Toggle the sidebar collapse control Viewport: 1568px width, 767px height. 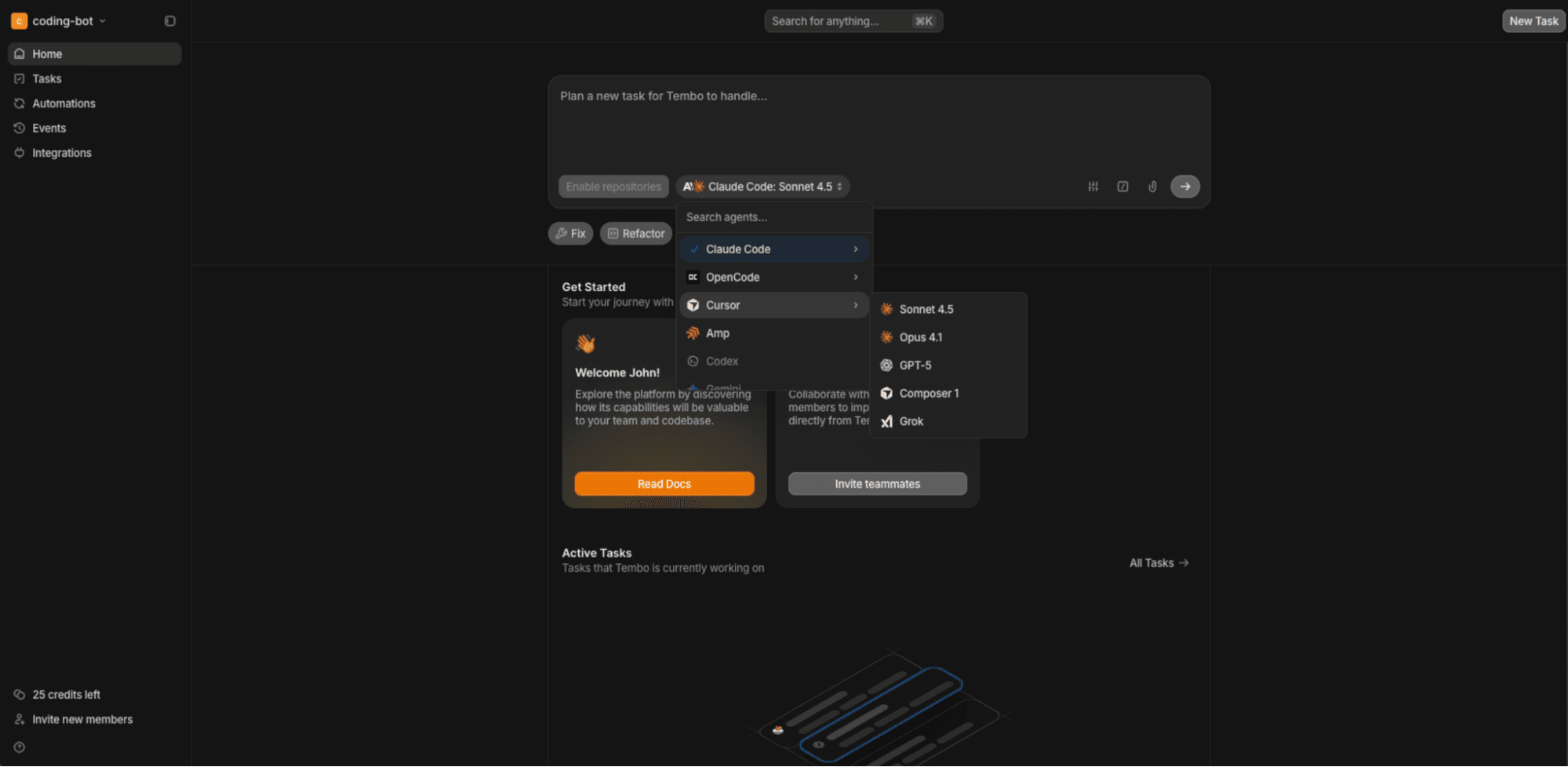(169, 20)
